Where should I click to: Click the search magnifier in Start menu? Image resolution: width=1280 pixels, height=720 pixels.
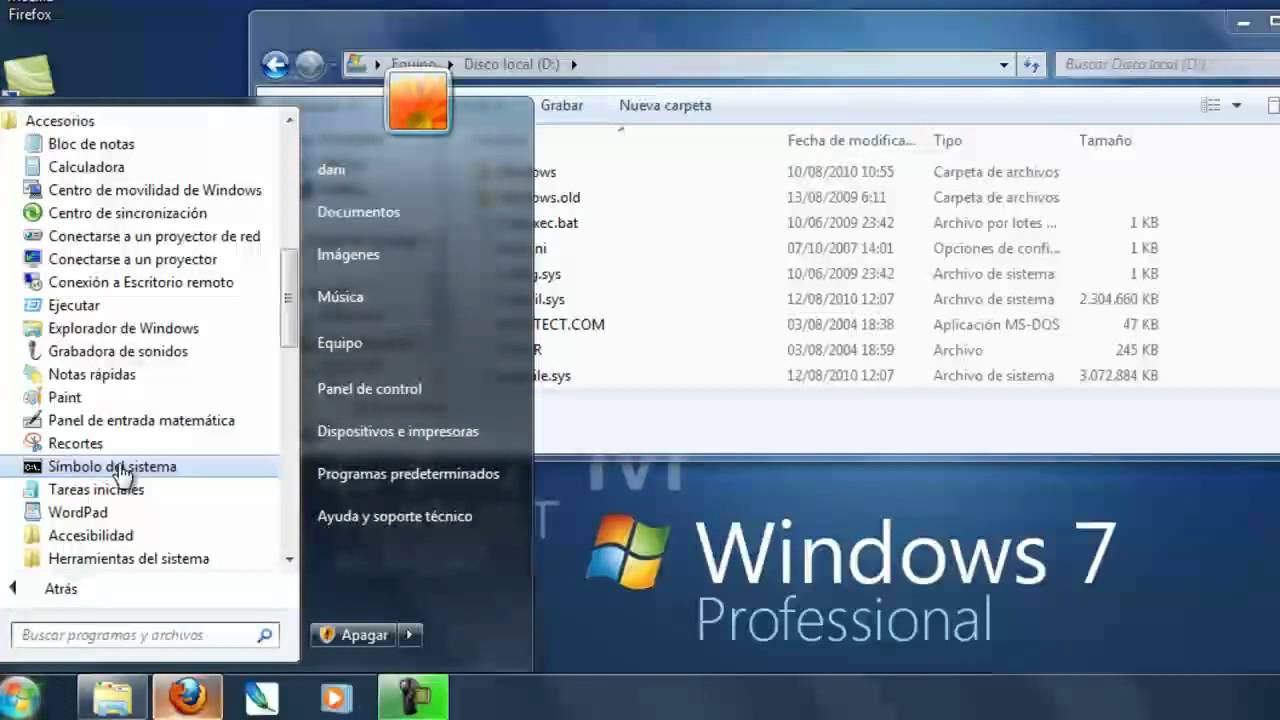point(265,635)
